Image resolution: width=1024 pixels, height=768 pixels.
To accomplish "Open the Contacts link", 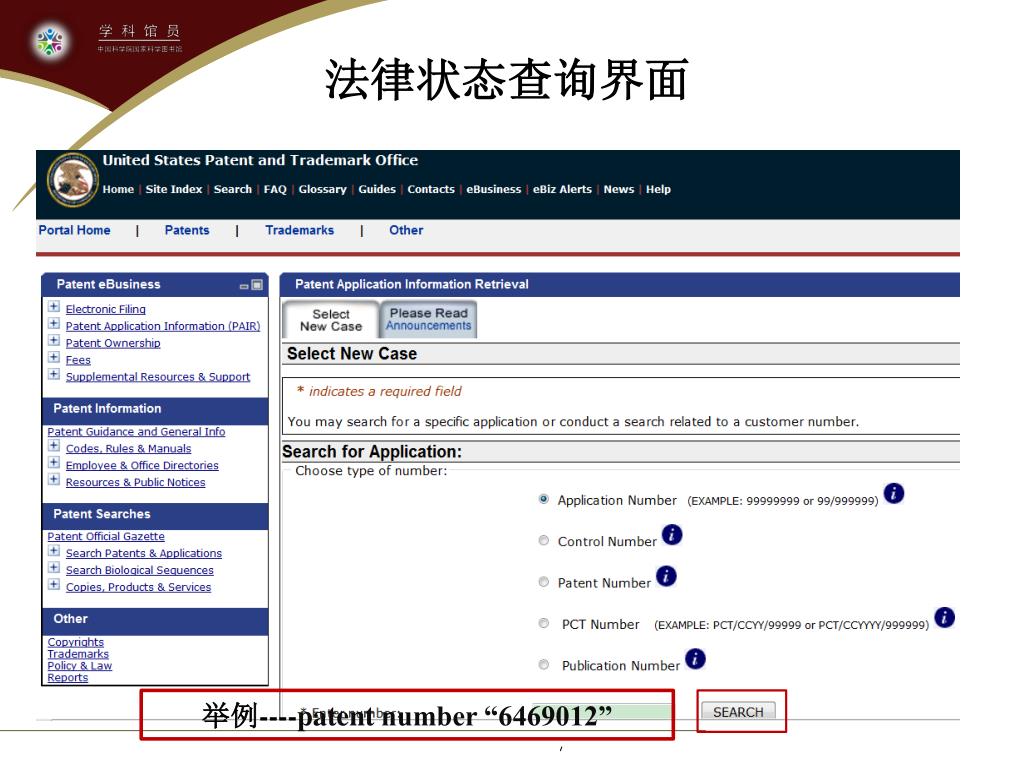I will 431,189.
